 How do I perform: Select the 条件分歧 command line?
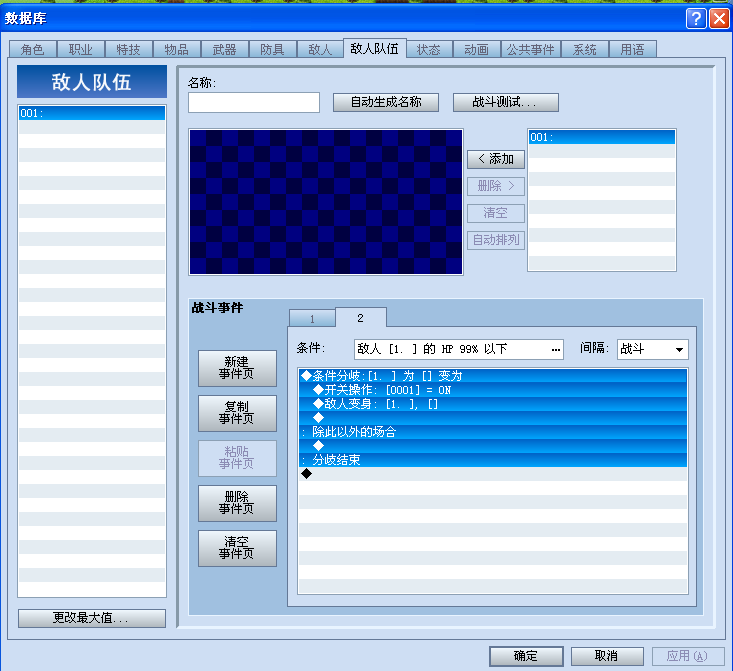tap(493, 376)
